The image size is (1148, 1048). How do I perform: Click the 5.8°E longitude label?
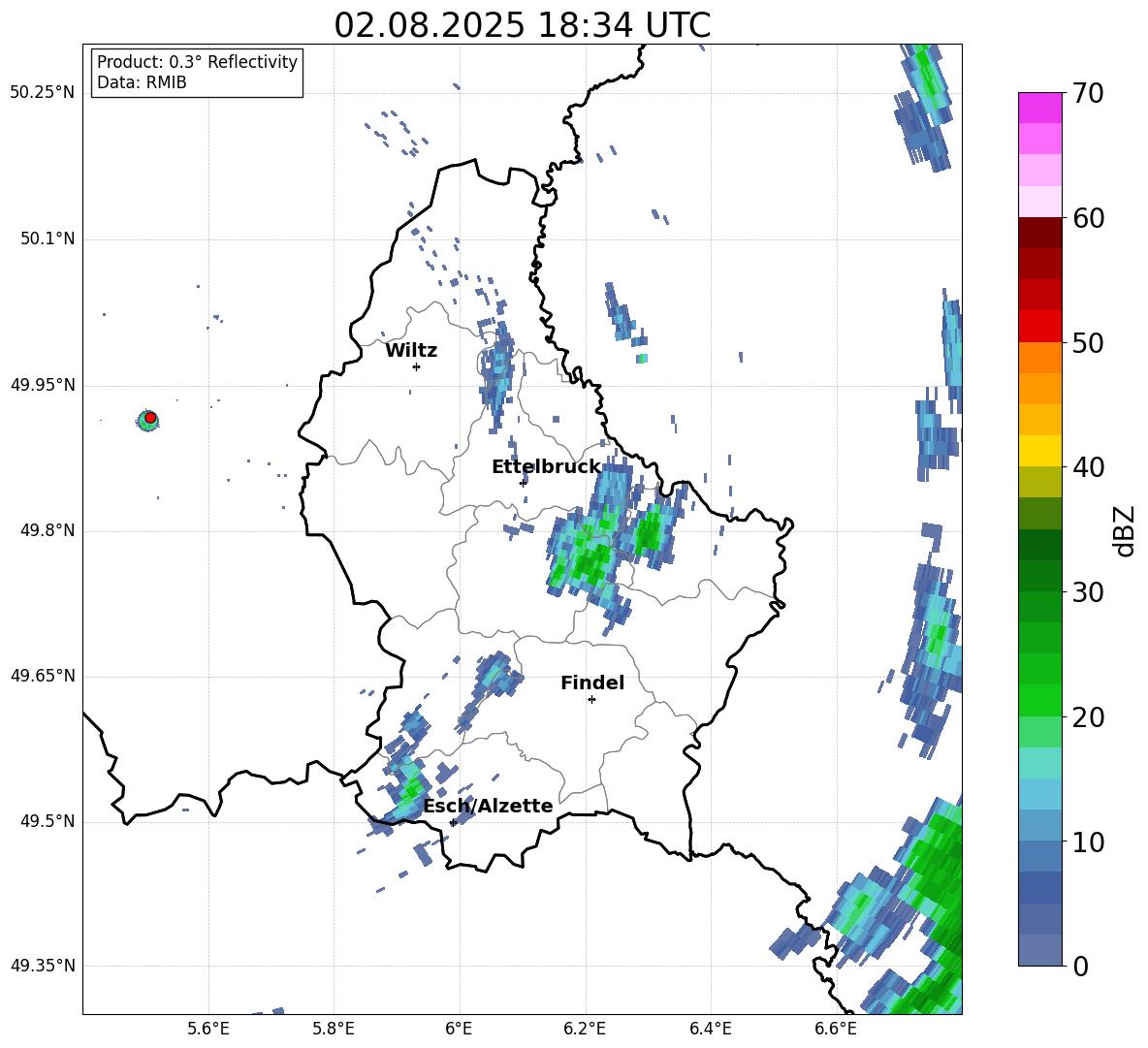tap(334, 1030)
